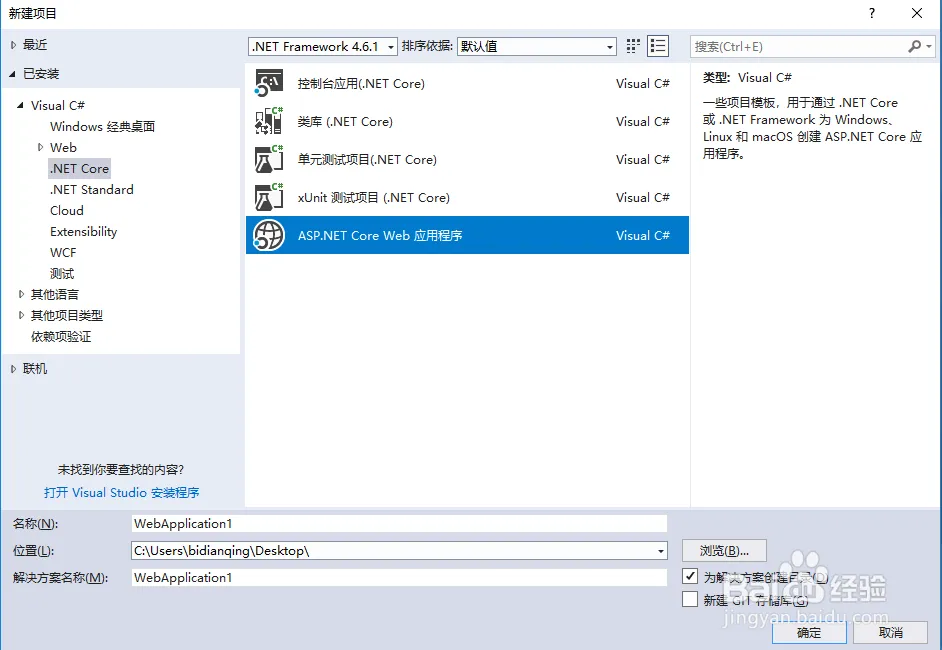942x650 pixels.
Task: Click the search magnifier icon
Action: coord(914,46)
